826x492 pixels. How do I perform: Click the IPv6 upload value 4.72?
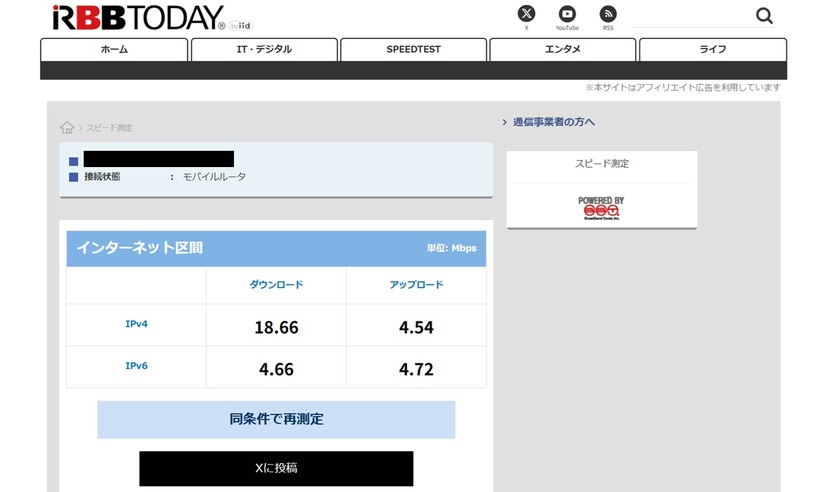416,369
